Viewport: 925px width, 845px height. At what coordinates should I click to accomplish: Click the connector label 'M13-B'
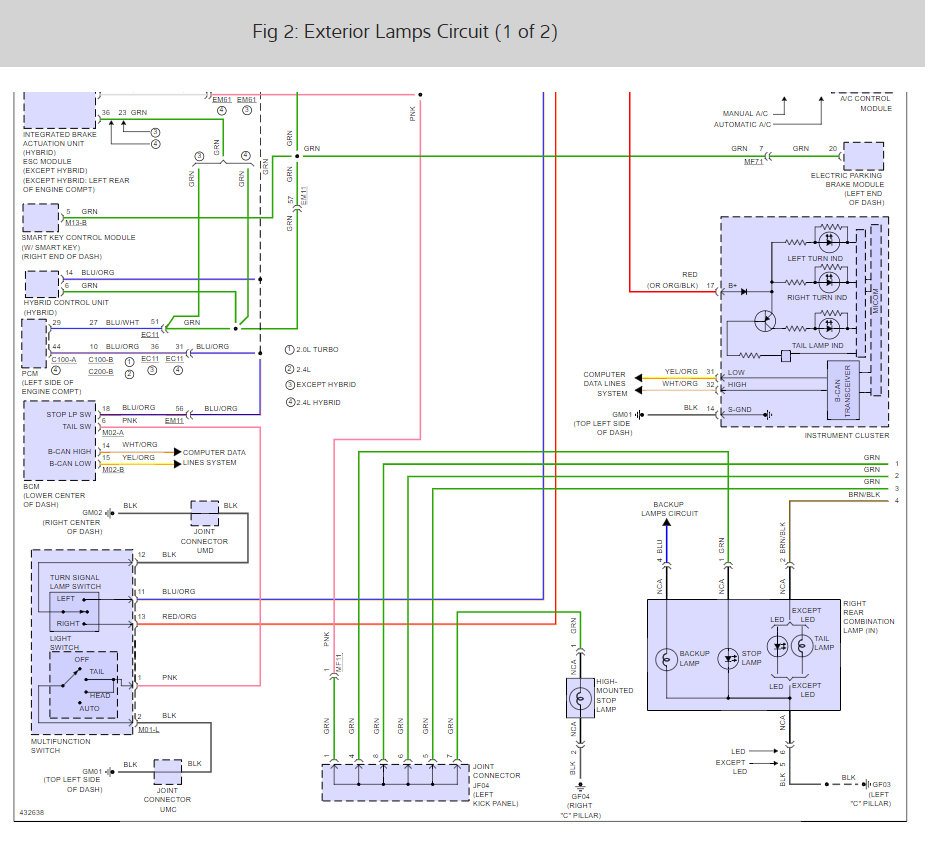76,222
